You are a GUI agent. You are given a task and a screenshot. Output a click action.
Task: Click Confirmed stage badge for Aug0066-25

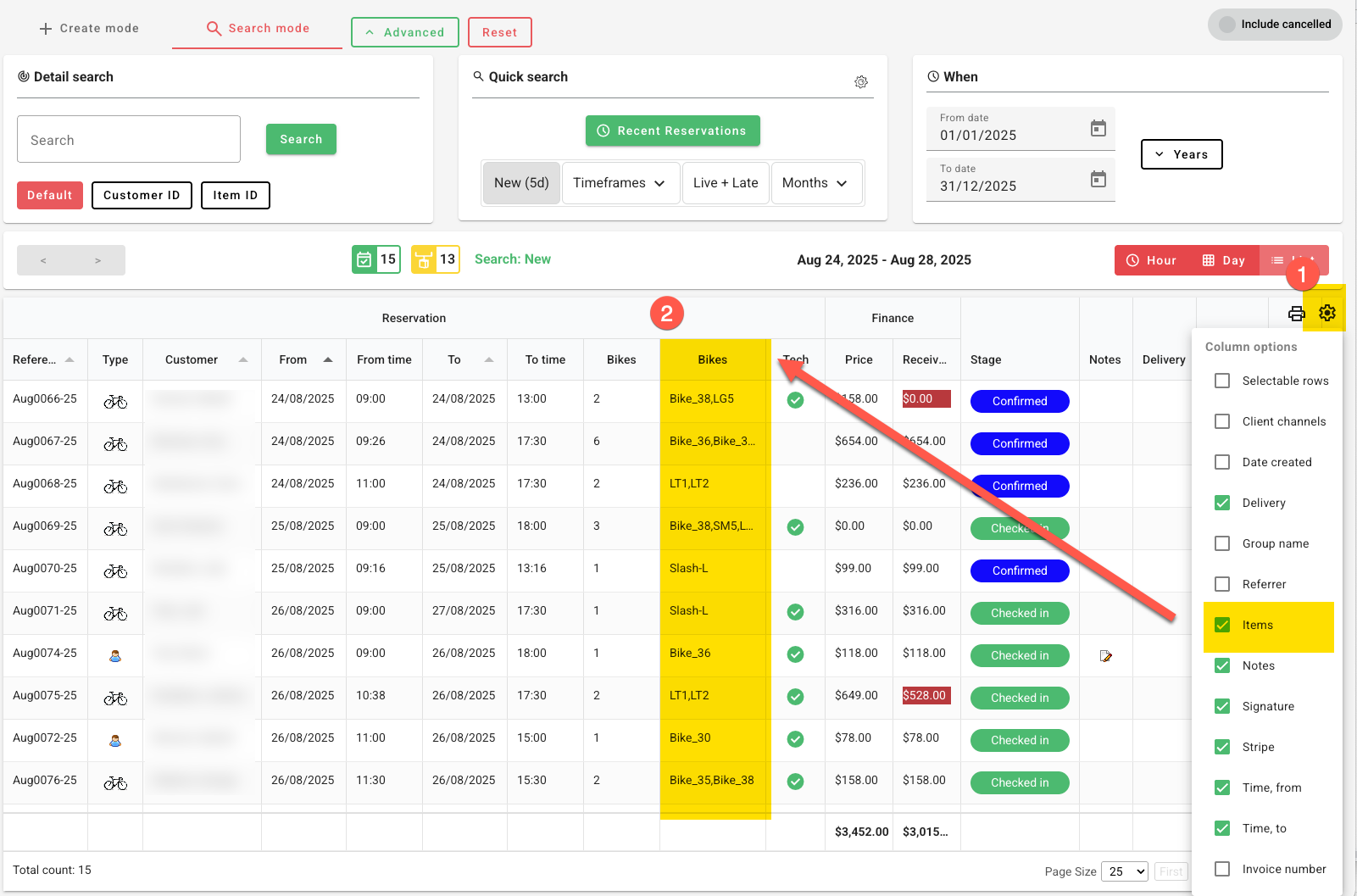point(1020,401)
